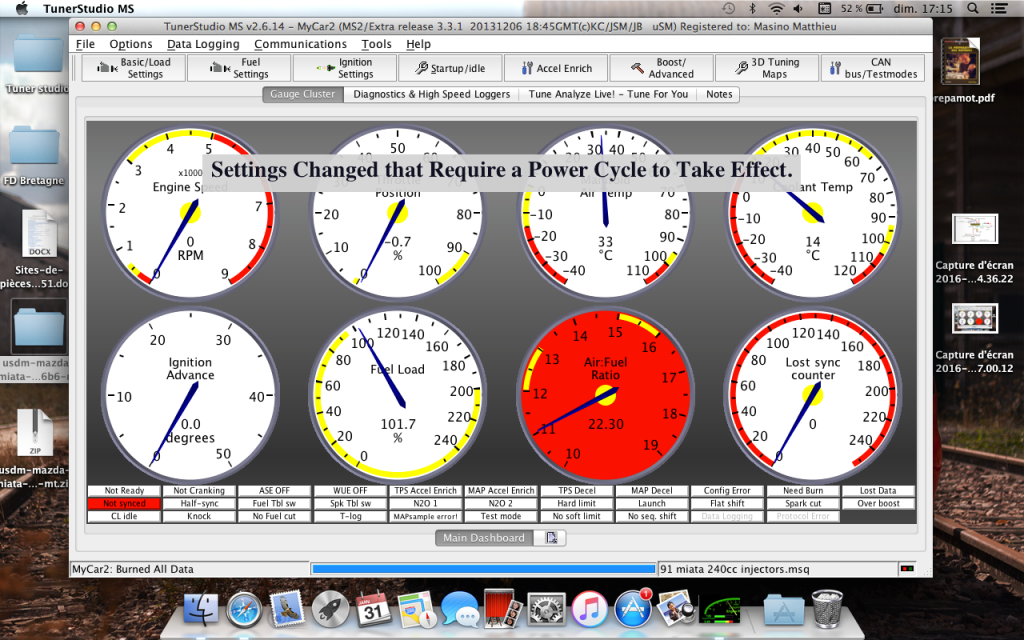Image resolution: width=1024 pixels, height=640 pixels.
Task: Click the Config Error indicator
Action: click(727, 490)
